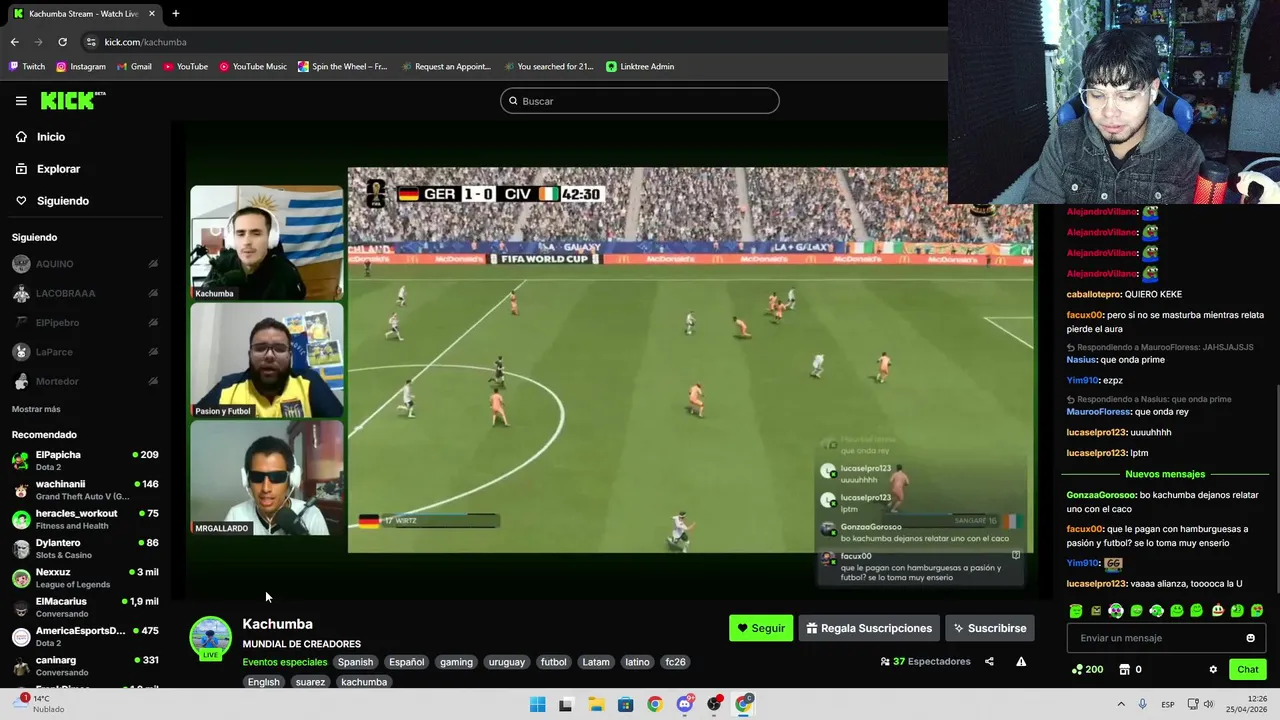This screenshot has height=720, width=1280.
Task: Toggle notifications icon for ElPipebro
Action: pos(153,323)
